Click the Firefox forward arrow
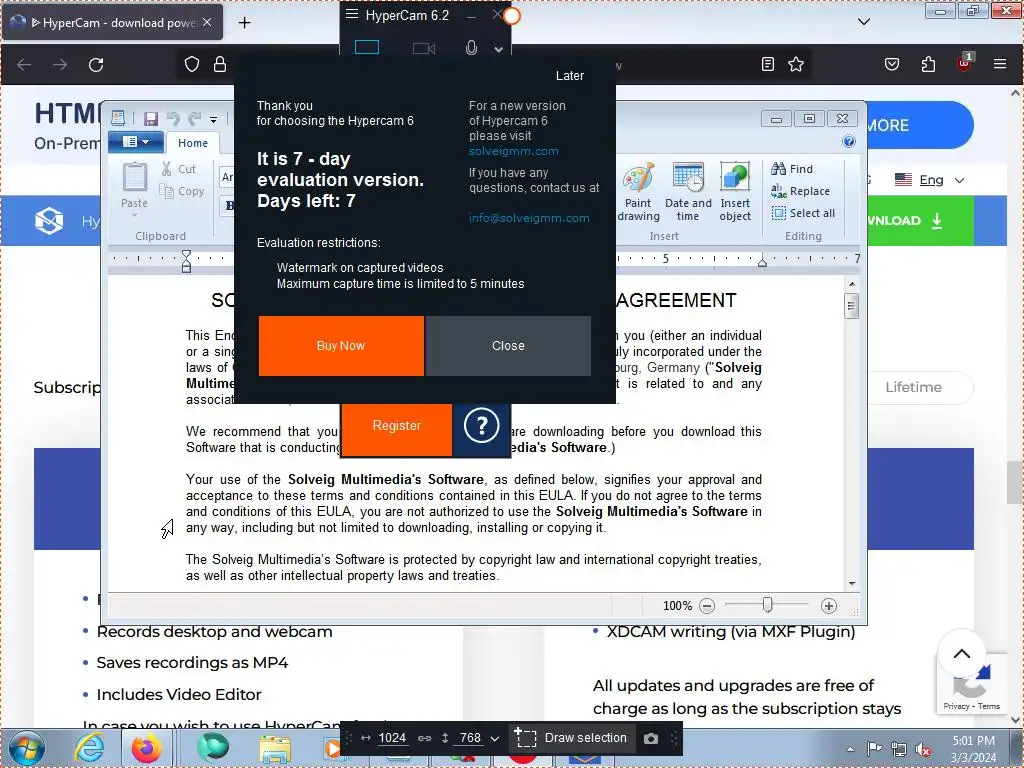The width and height of the screenshot is (1024, 768). click(60, 65)
